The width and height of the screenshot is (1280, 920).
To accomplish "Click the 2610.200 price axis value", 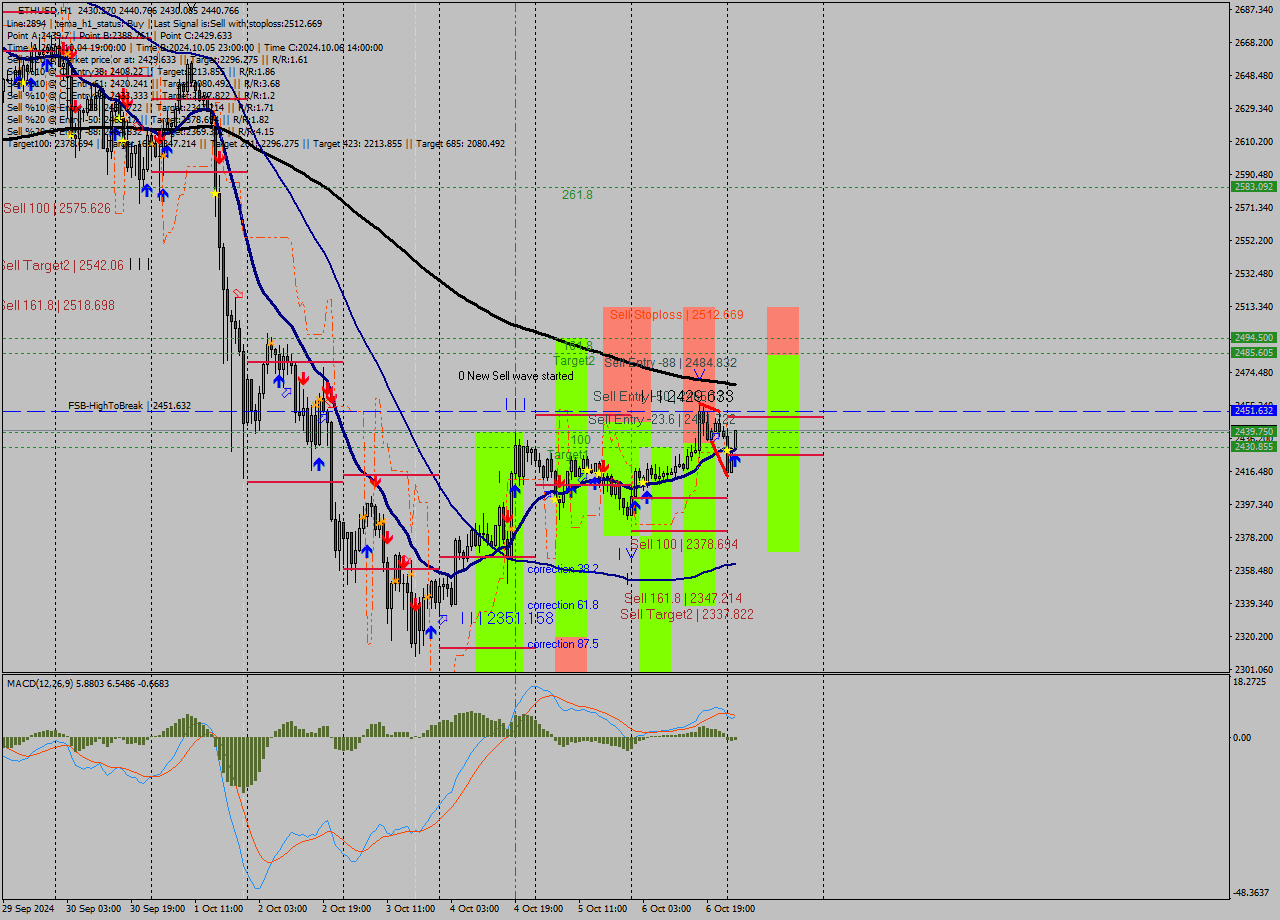I will point(1254,142).
